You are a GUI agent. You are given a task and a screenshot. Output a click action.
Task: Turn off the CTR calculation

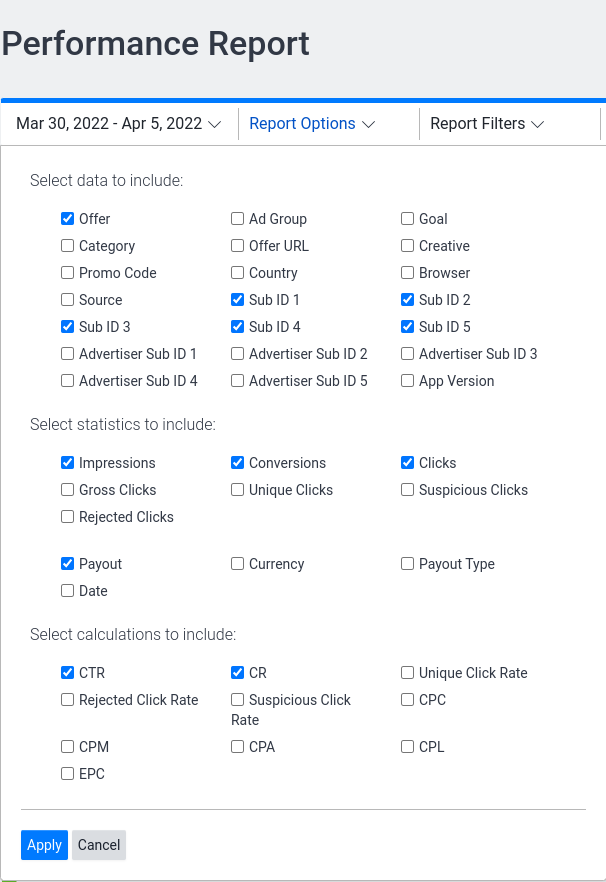[x=68, y=673]
